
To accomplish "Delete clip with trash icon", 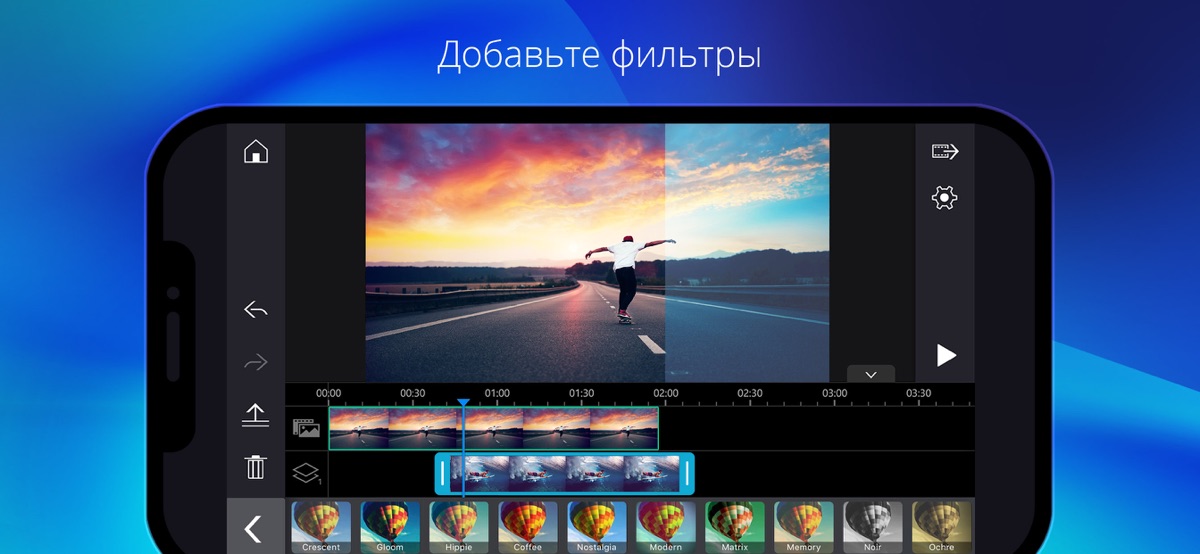I will (x=256, y=466).
